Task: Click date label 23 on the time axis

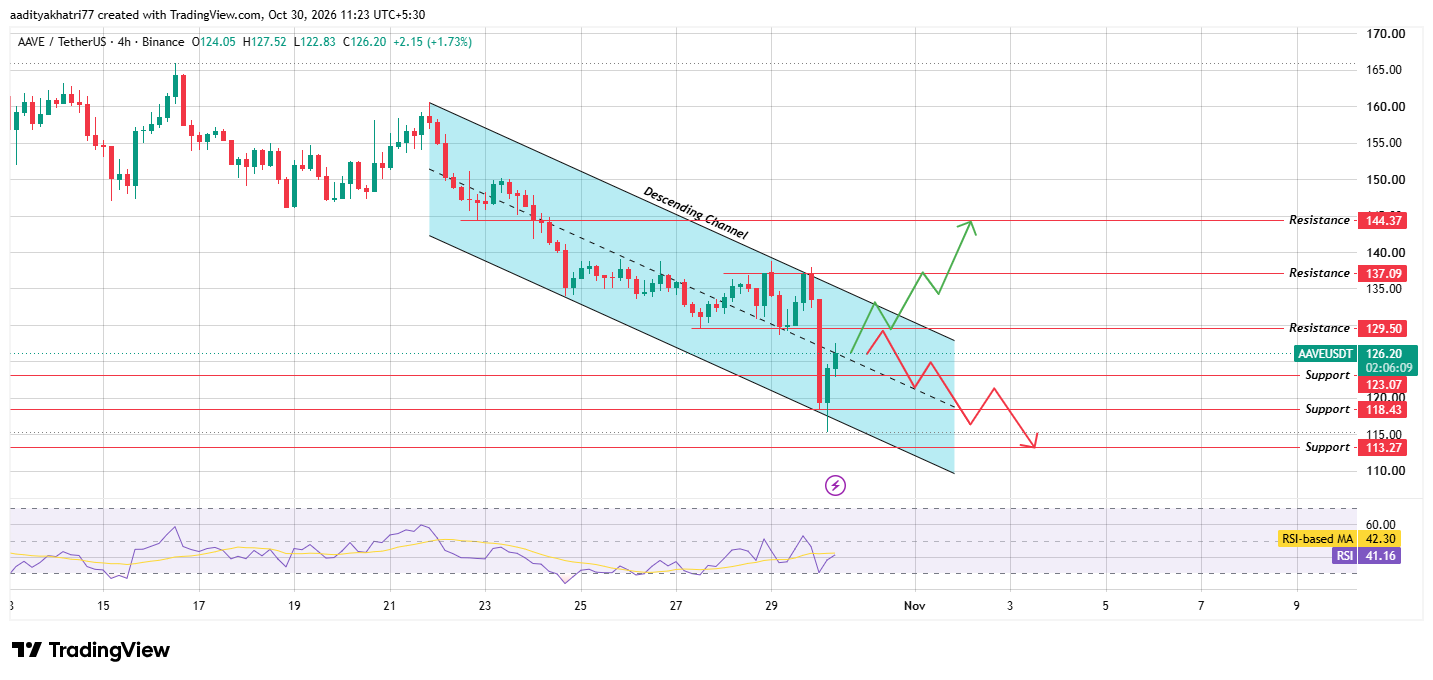Action: pos(485,606)
